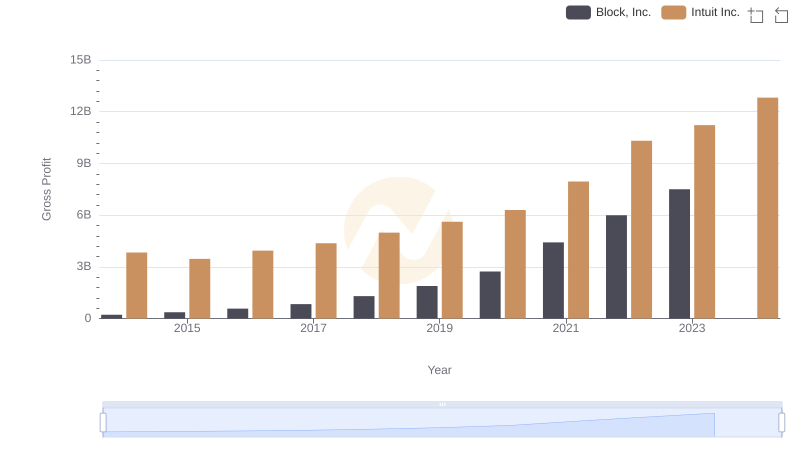Screen dimensions: 800x461
Task: Click the top grip bar of the zoom slider
Action: pyautogui.click(x=442, y=404)
